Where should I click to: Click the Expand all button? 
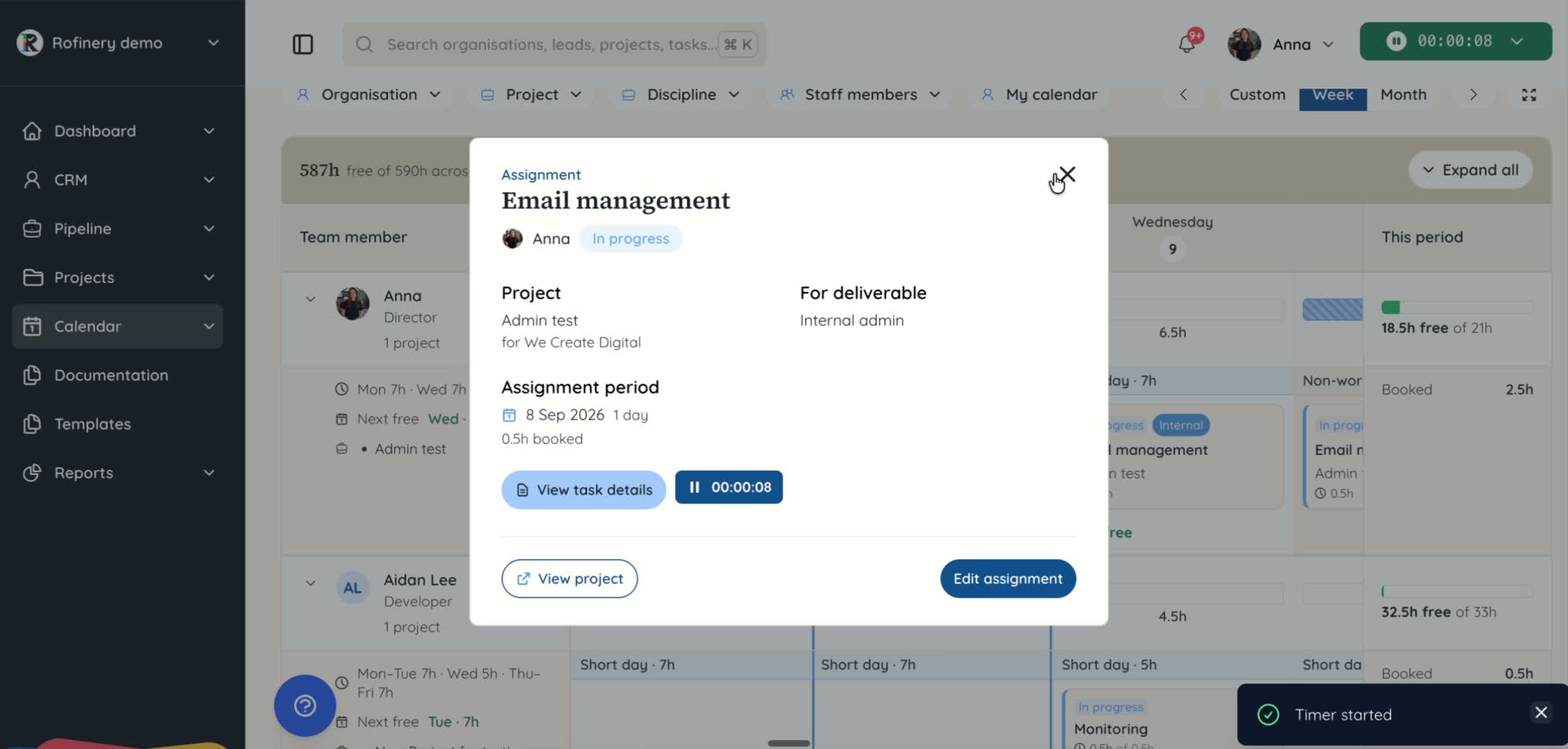[1470, 170]
